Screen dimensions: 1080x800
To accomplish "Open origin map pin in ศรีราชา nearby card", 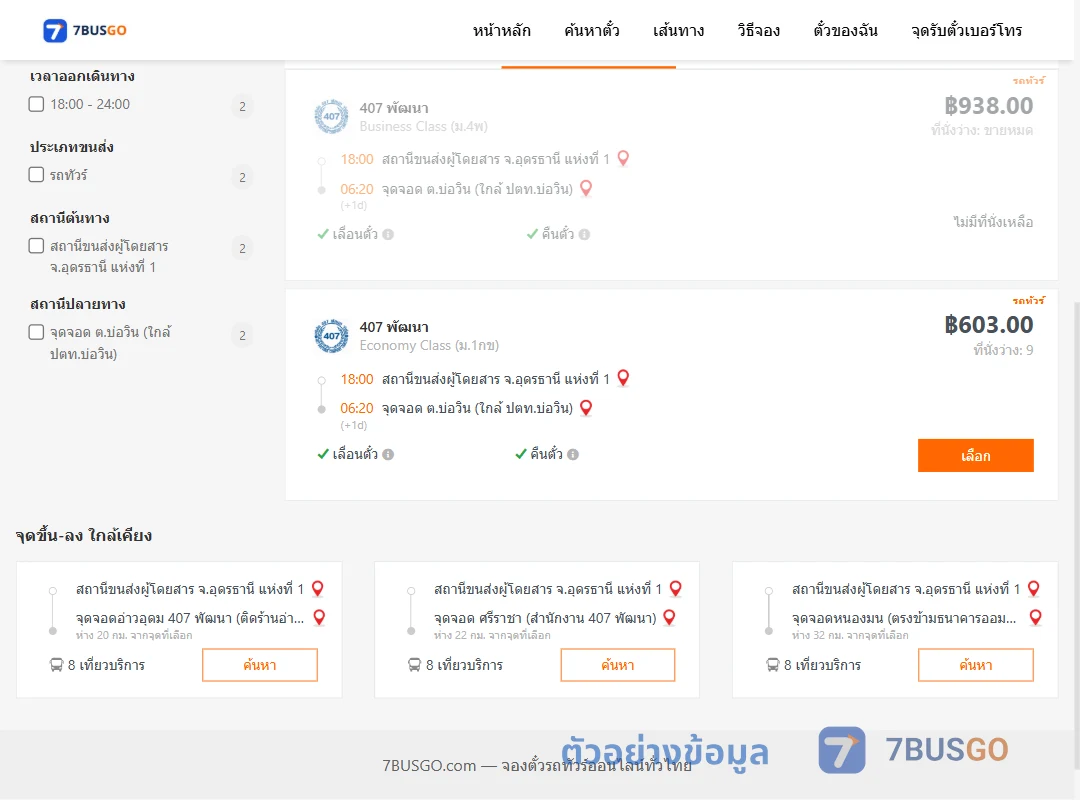I will click(676, 588).
